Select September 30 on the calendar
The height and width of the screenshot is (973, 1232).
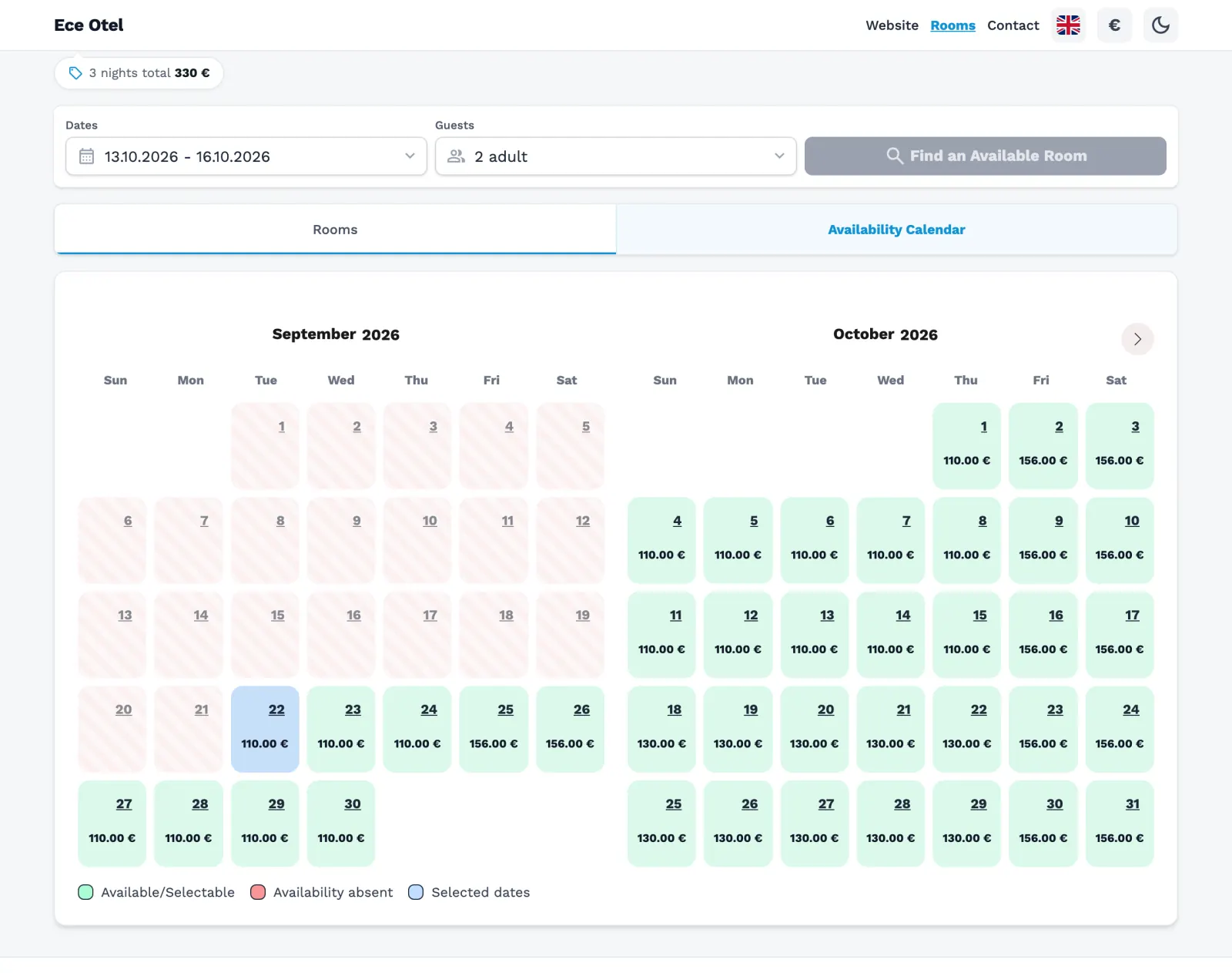(341, 824)
